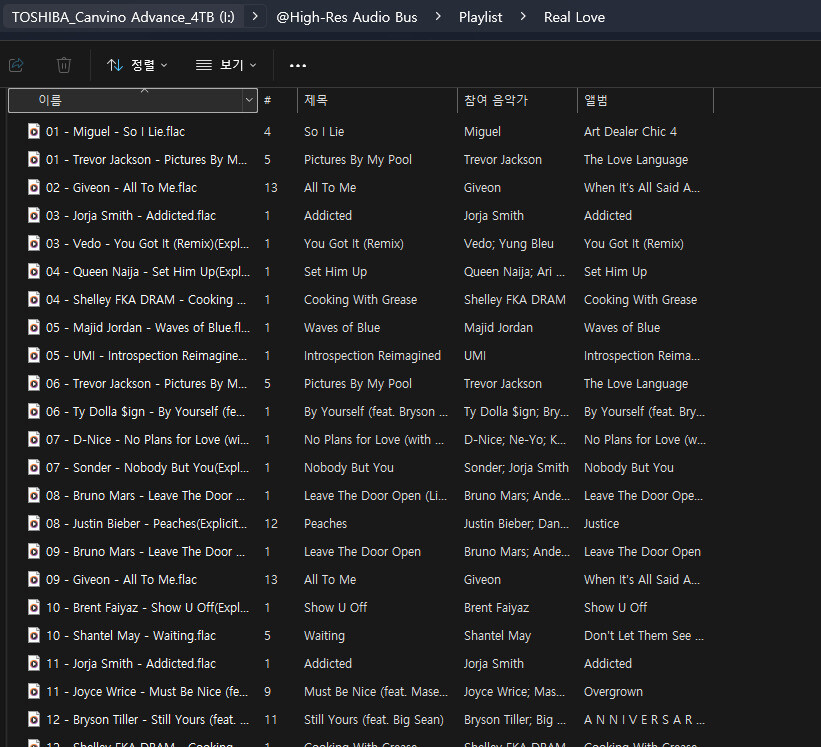Click the 참여 음악가 column header
This screenshot has height=747, width=821.
(x=495, y=101)
